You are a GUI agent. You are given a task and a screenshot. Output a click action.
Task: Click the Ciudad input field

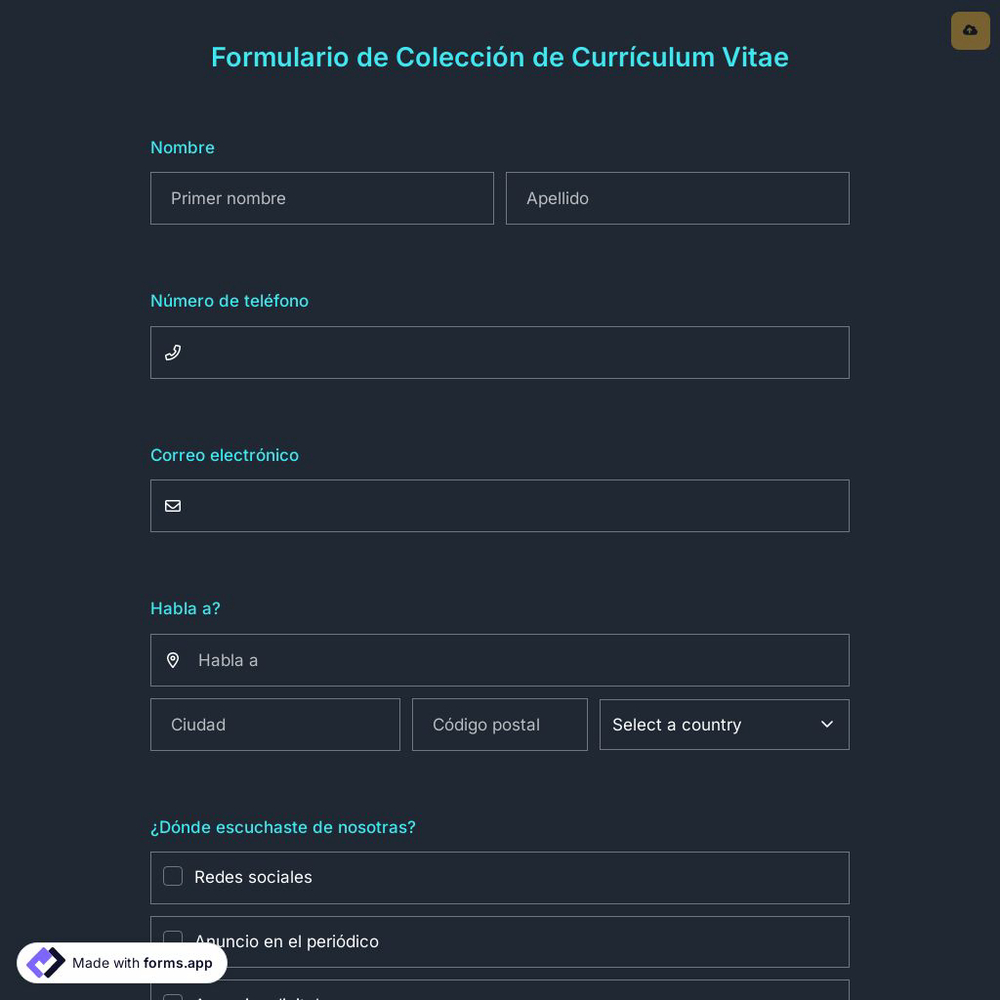[x=275, y=724]
